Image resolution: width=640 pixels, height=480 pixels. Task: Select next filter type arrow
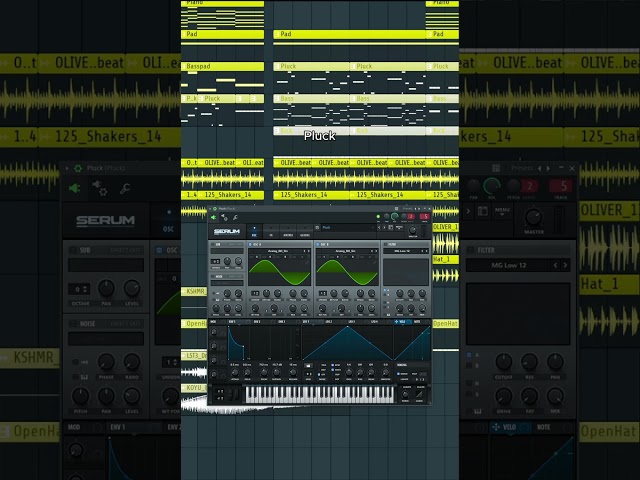[427, 251]
